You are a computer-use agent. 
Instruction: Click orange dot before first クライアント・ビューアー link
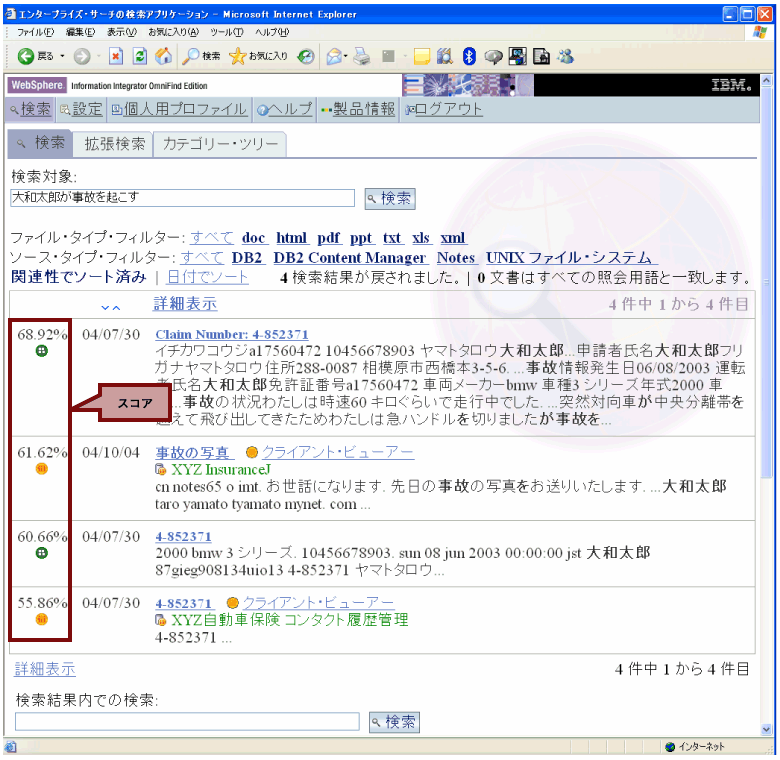coord(252,452)
